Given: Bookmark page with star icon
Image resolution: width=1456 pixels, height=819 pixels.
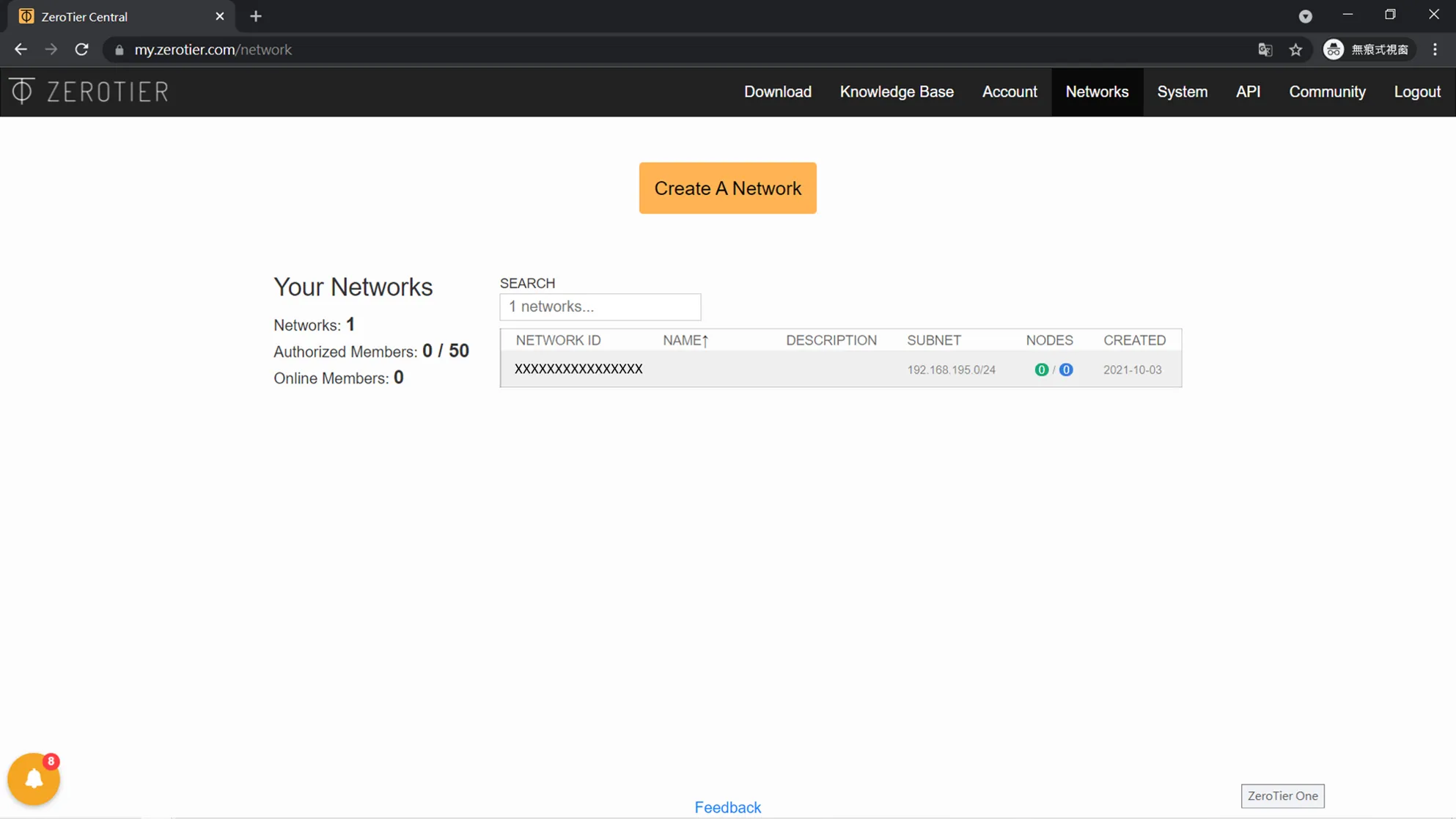Looking at the screenshot, I should [x=1295, y=50].
